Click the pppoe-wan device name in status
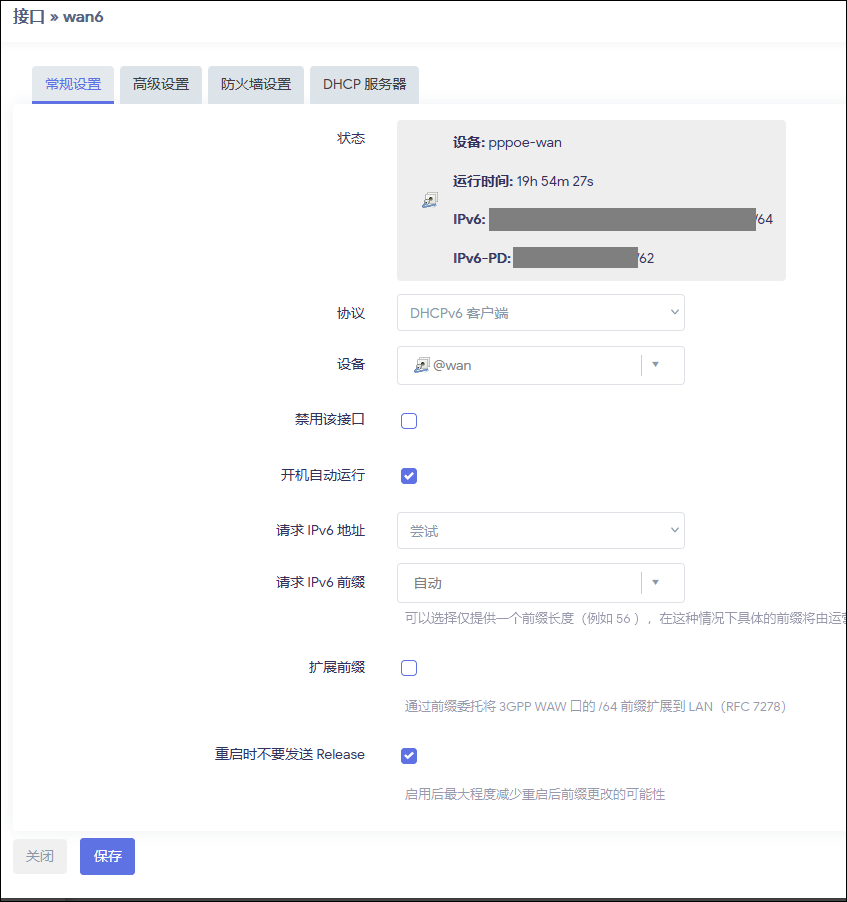Screen dimensions: 847x902 click(525, 142)
